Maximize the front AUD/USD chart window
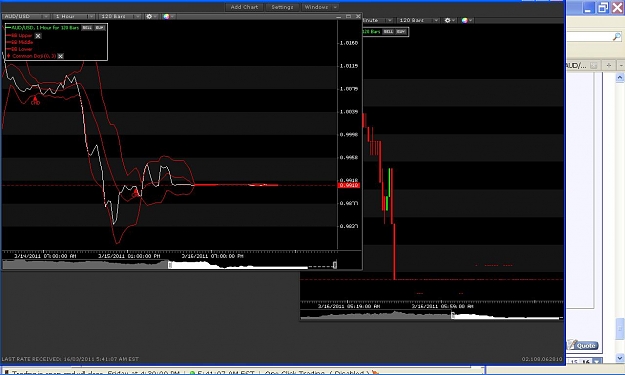This screenshot has height=375, width=625. (x=348, y=16)
